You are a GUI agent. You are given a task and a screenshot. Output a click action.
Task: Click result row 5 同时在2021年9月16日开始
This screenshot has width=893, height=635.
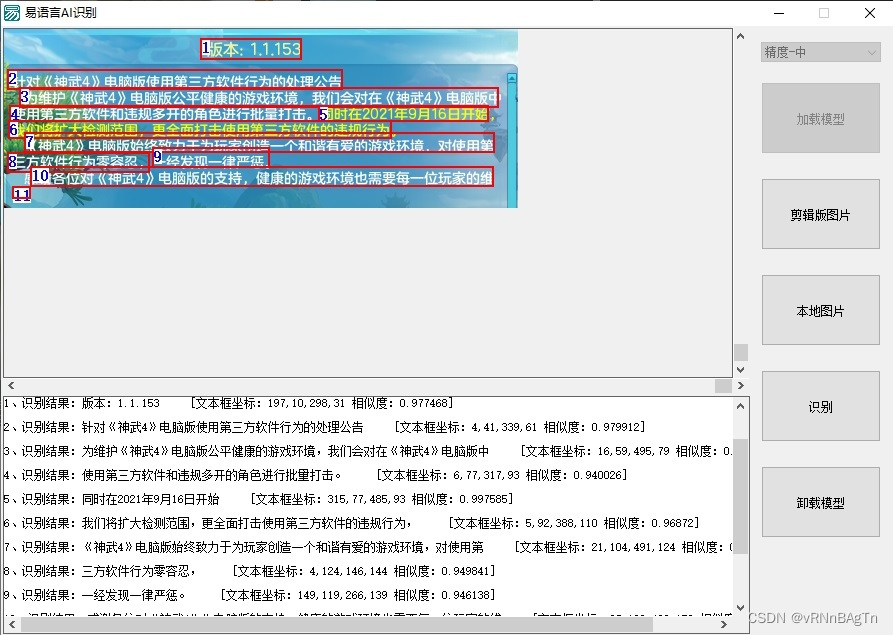click(259, 499)
